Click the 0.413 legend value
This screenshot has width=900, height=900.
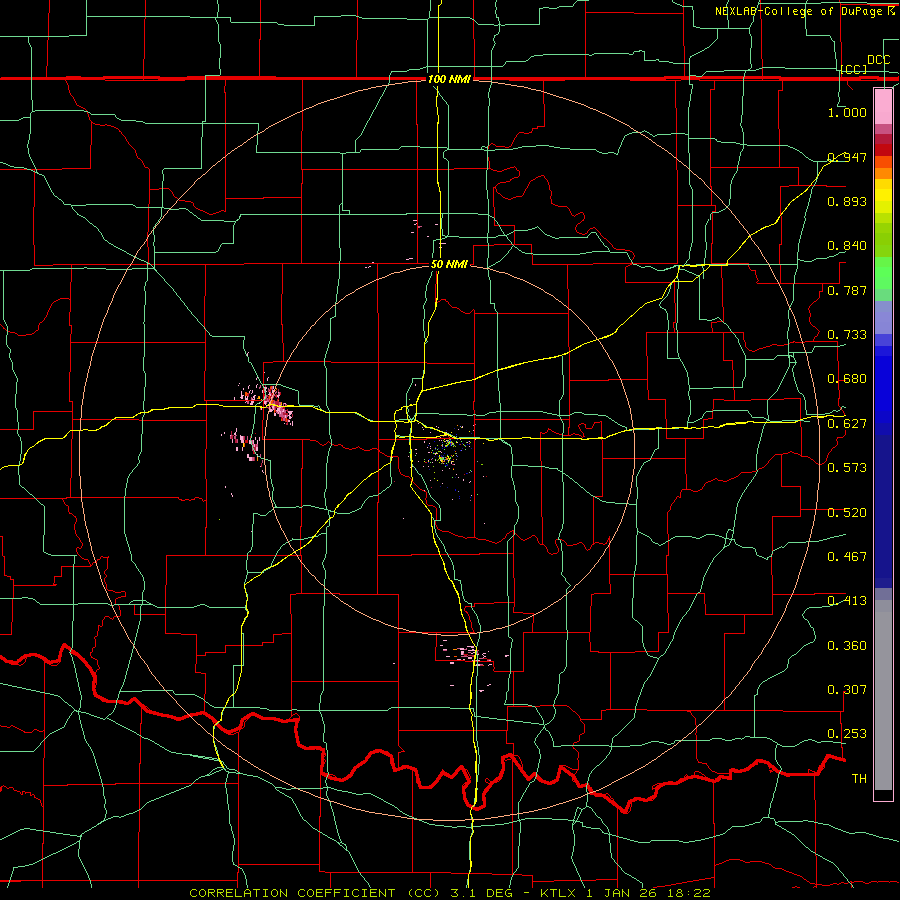[847, 601]
